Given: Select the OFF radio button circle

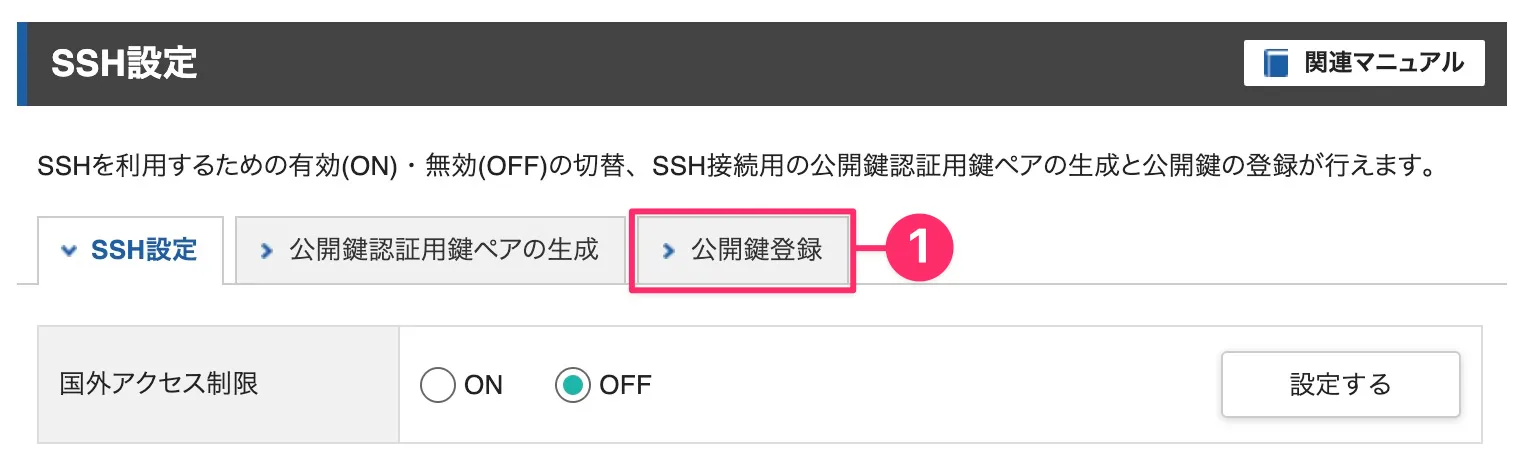Looking at the screenshot, I should (x=573, y=385).
